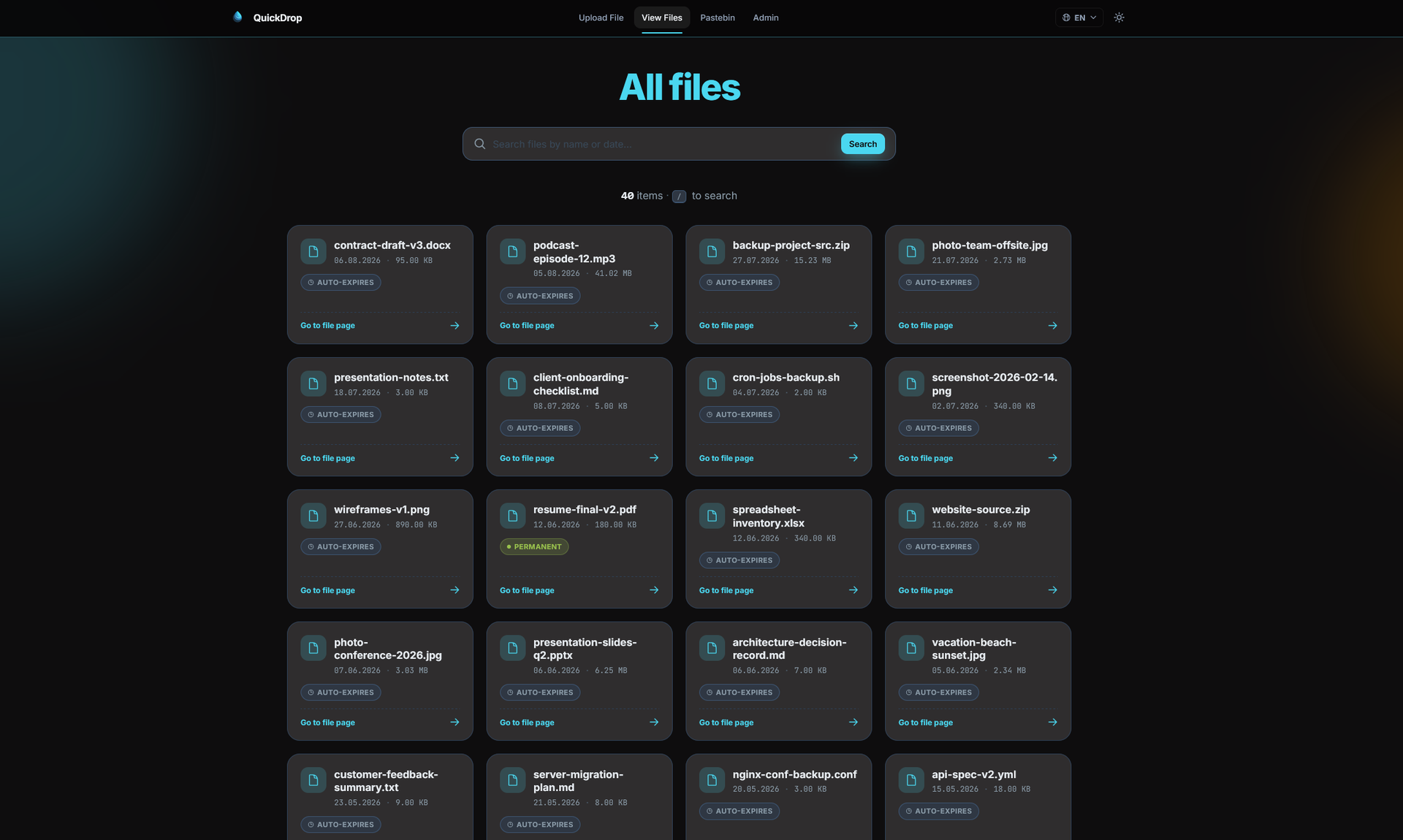The image size is (1403, 840).
Task: Click the file name 'wireframes-v1.png'
Action: (381, 510)
